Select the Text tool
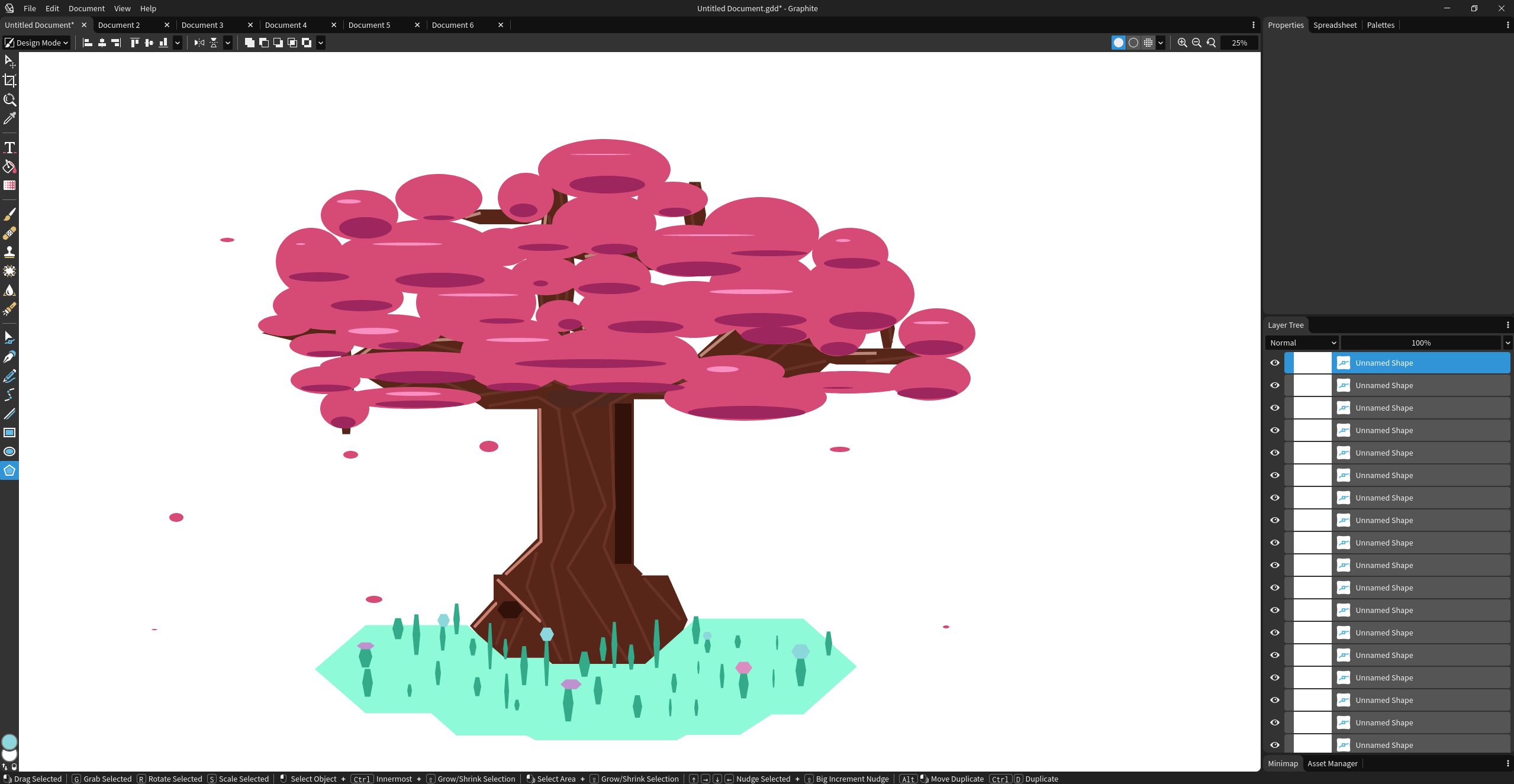The height and width of the screenshot is (784, 1514). coord(9,147)
